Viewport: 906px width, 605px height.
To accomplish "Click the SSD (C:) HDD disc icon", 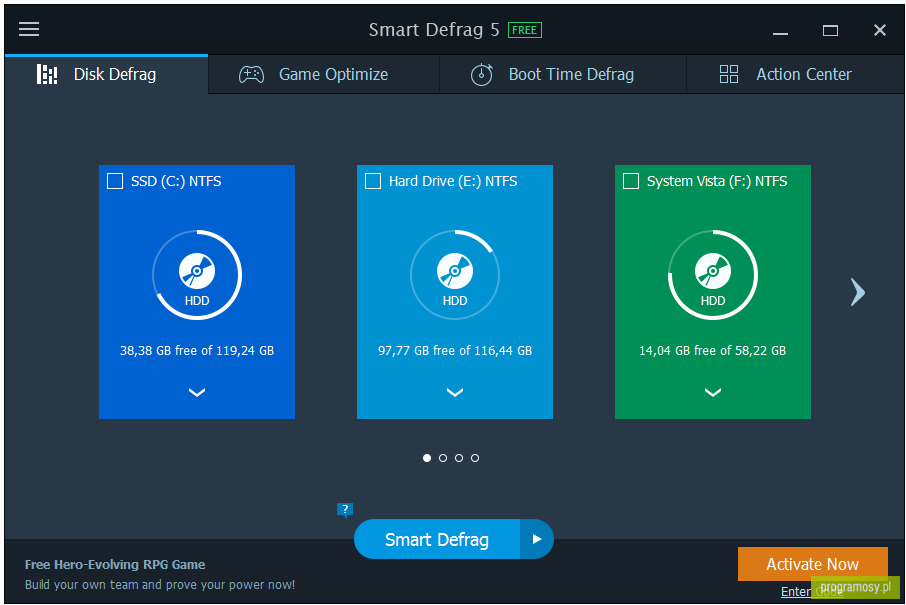I will [x=197, y=270].
